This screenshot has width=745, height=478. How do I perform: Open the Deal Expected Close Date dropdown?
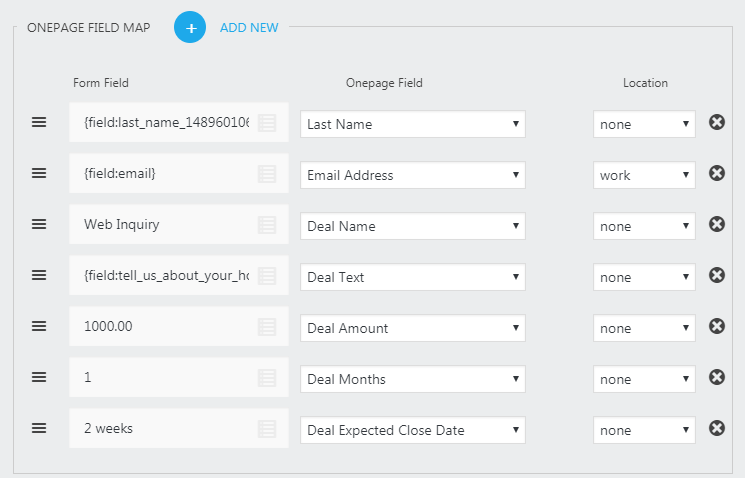coord(412,430)
